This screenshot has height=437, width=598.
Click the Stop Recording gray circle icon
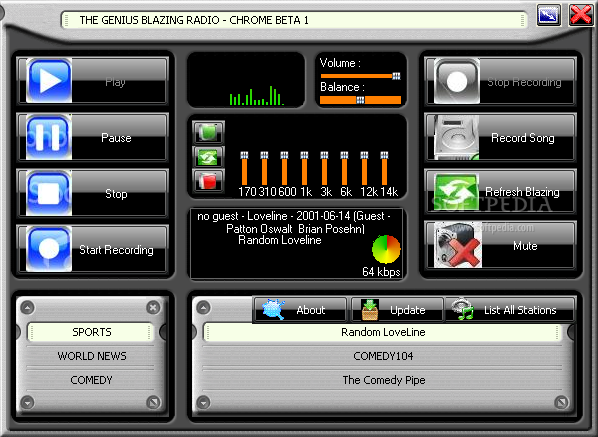pos(457,81)
